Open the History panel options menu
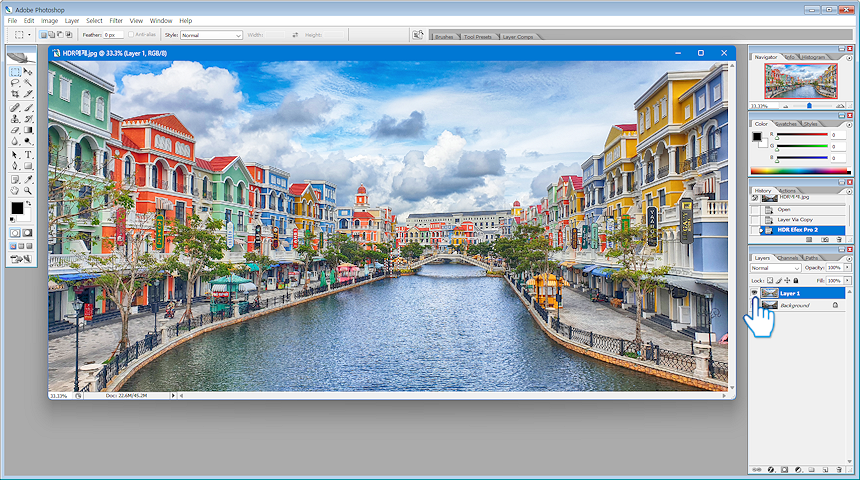Viewport: 860px width, 480px height. 849,191
